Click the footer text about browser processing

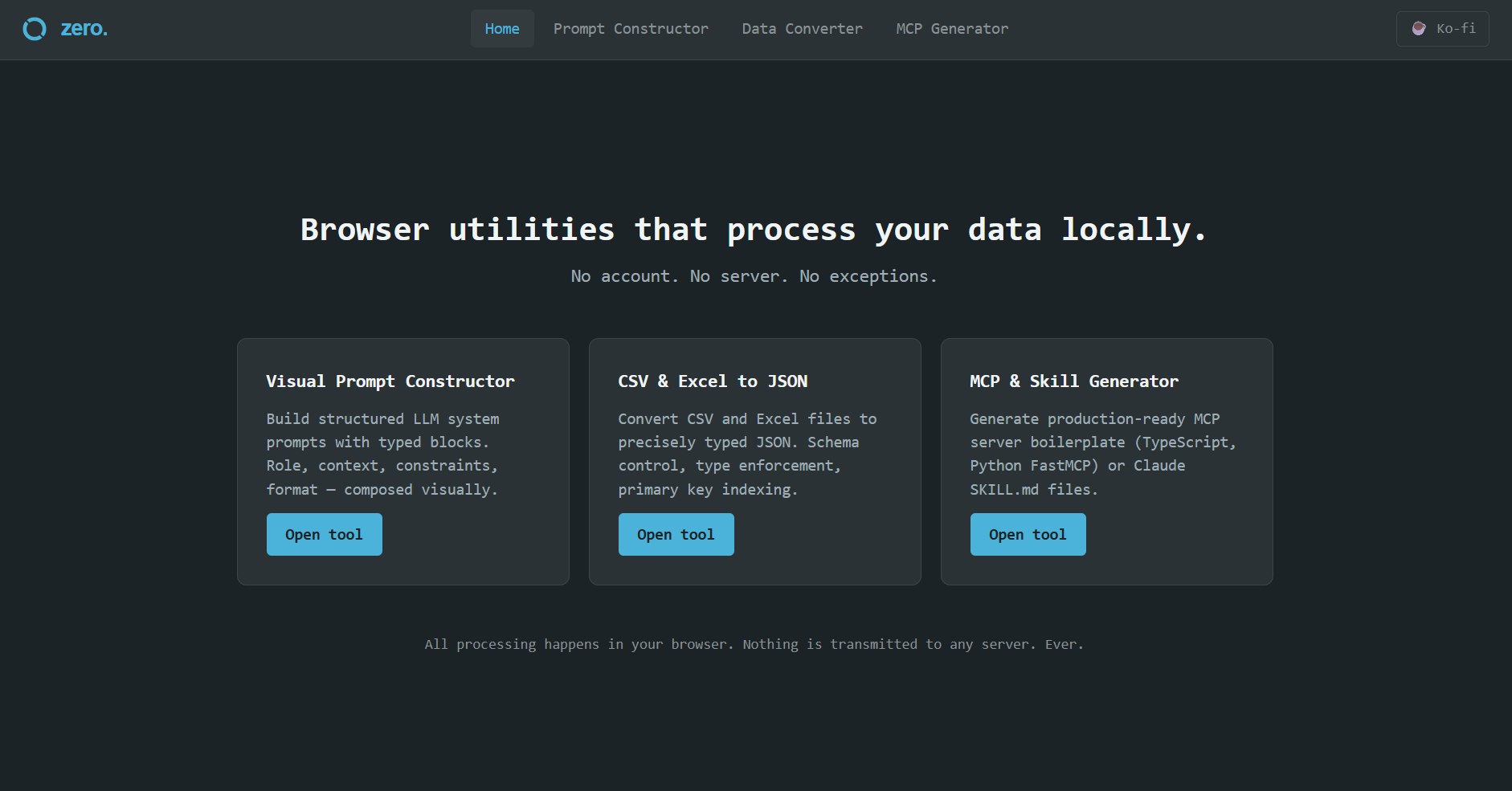(754, 644)
